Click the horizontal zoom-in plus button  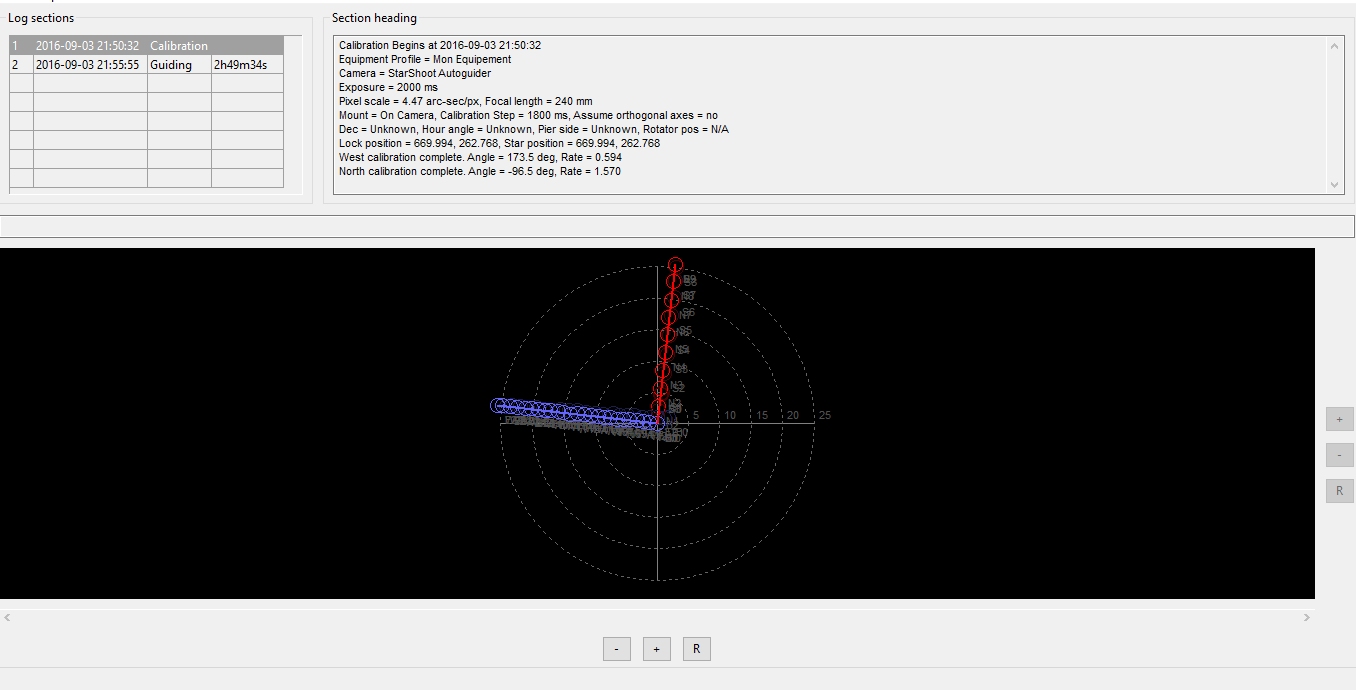656,649
